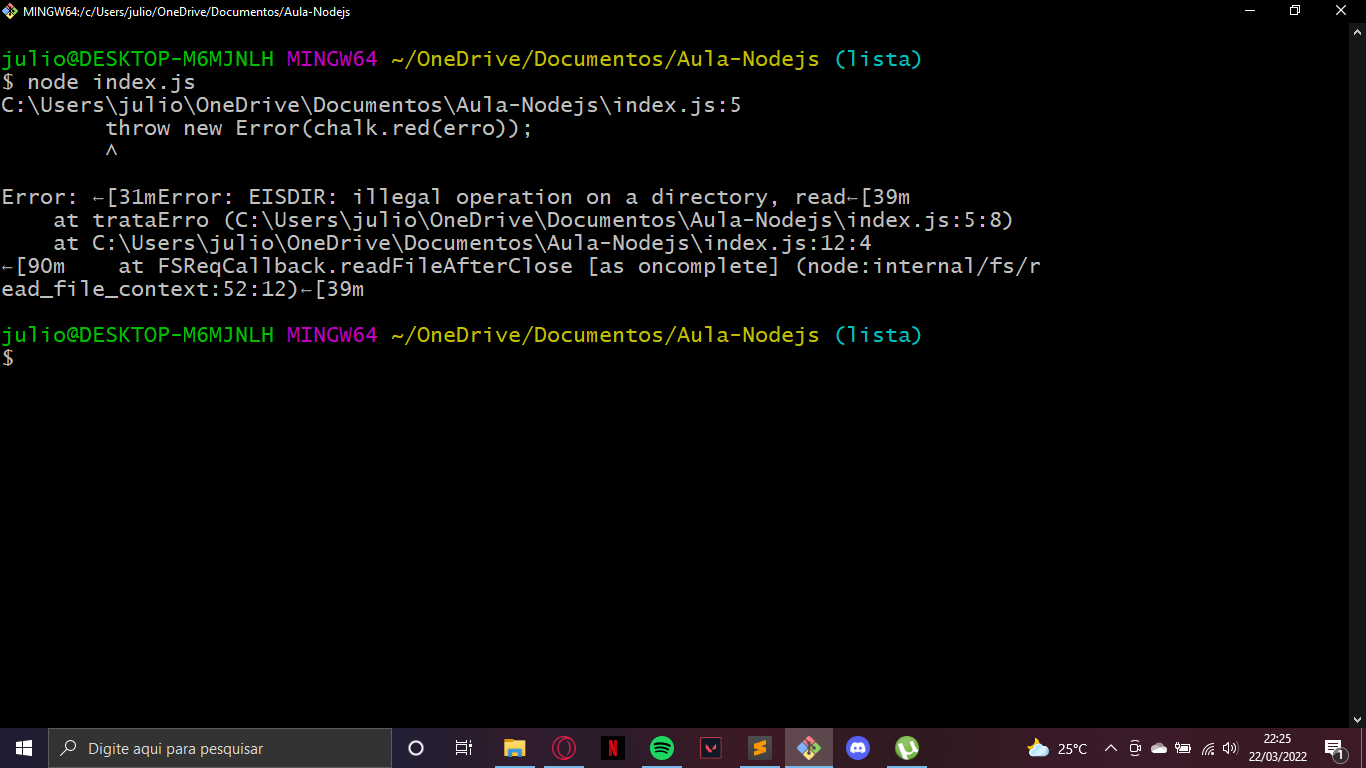1366x768 pixels.
Task: Click the last empty '$' prompt line
Action: (x=8, y=358)
